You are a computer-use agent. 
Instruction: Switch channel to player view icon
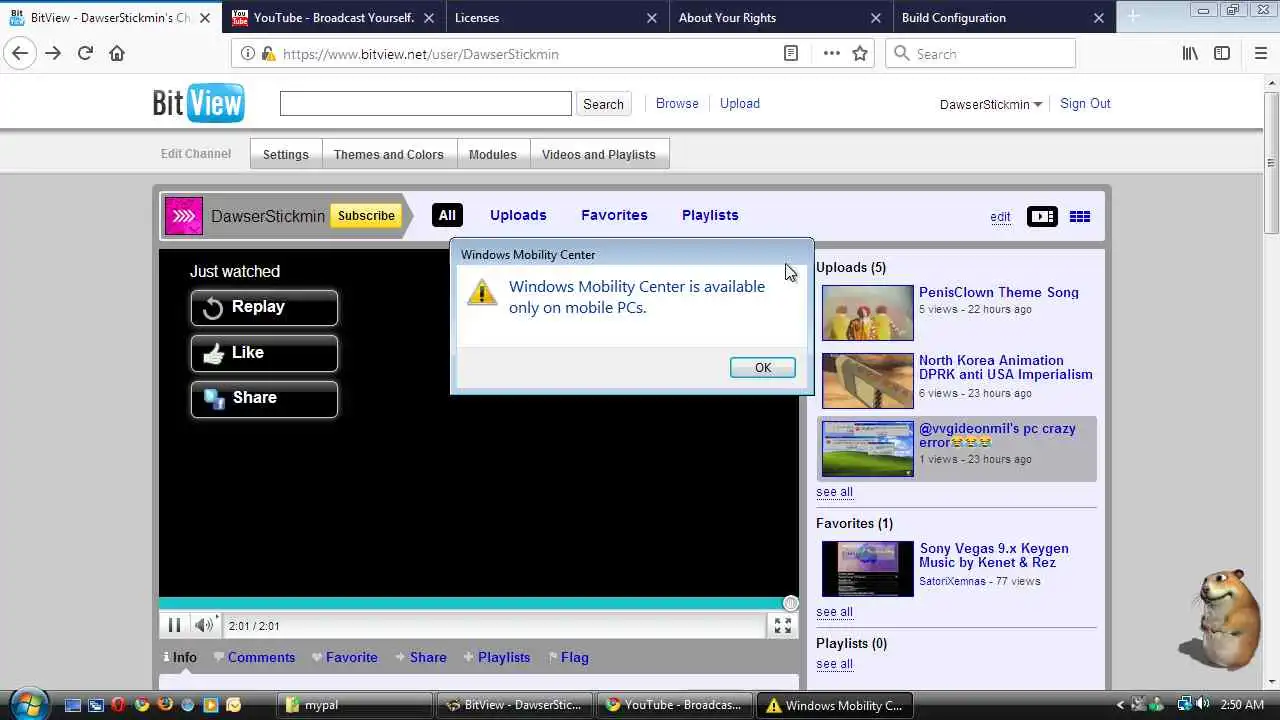1042,216
